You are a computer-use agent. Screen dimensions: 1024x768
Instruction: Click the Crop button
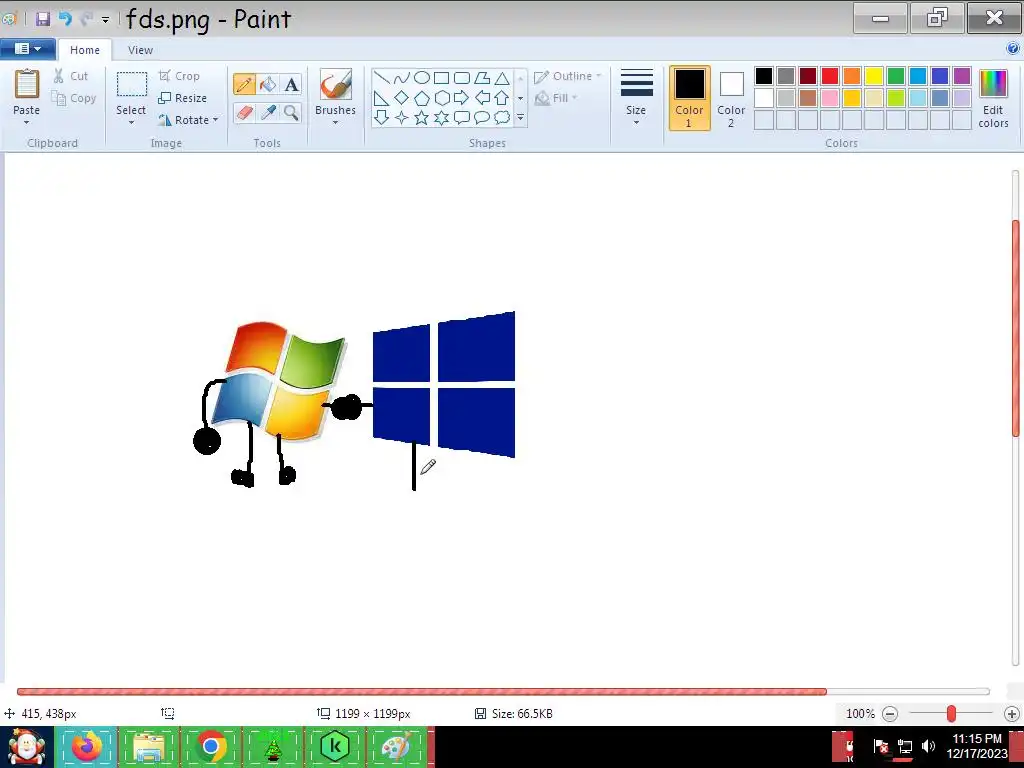(179, 76)
